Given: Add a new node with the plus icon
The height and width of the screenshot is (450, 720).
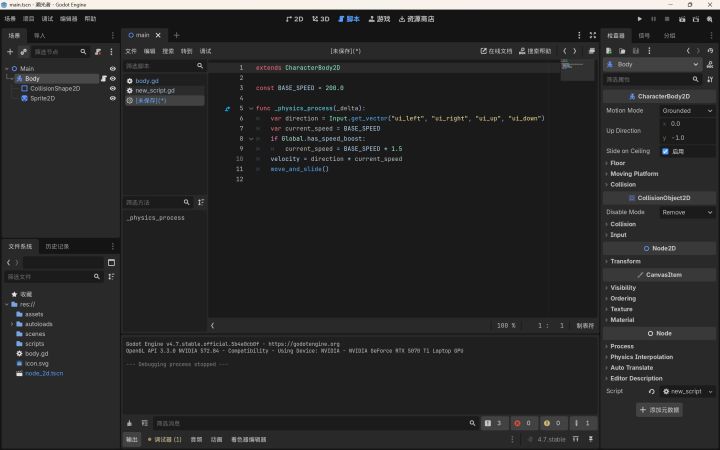Looking at the screenshot, I should tap(10, 52).
